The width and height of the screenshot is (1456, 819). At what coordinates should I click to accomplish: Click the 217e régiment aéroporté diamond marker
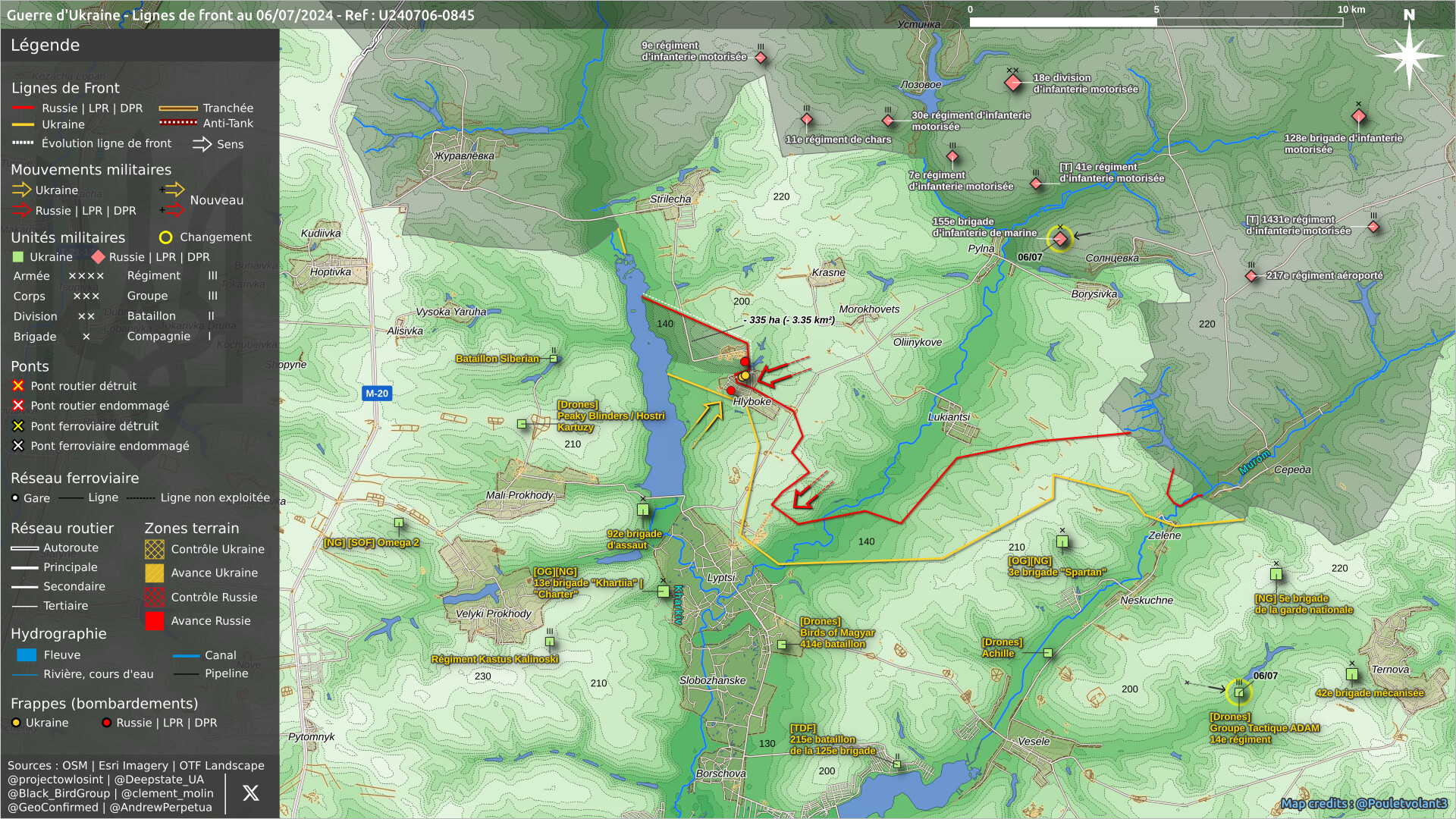(x=1251, y=276)
